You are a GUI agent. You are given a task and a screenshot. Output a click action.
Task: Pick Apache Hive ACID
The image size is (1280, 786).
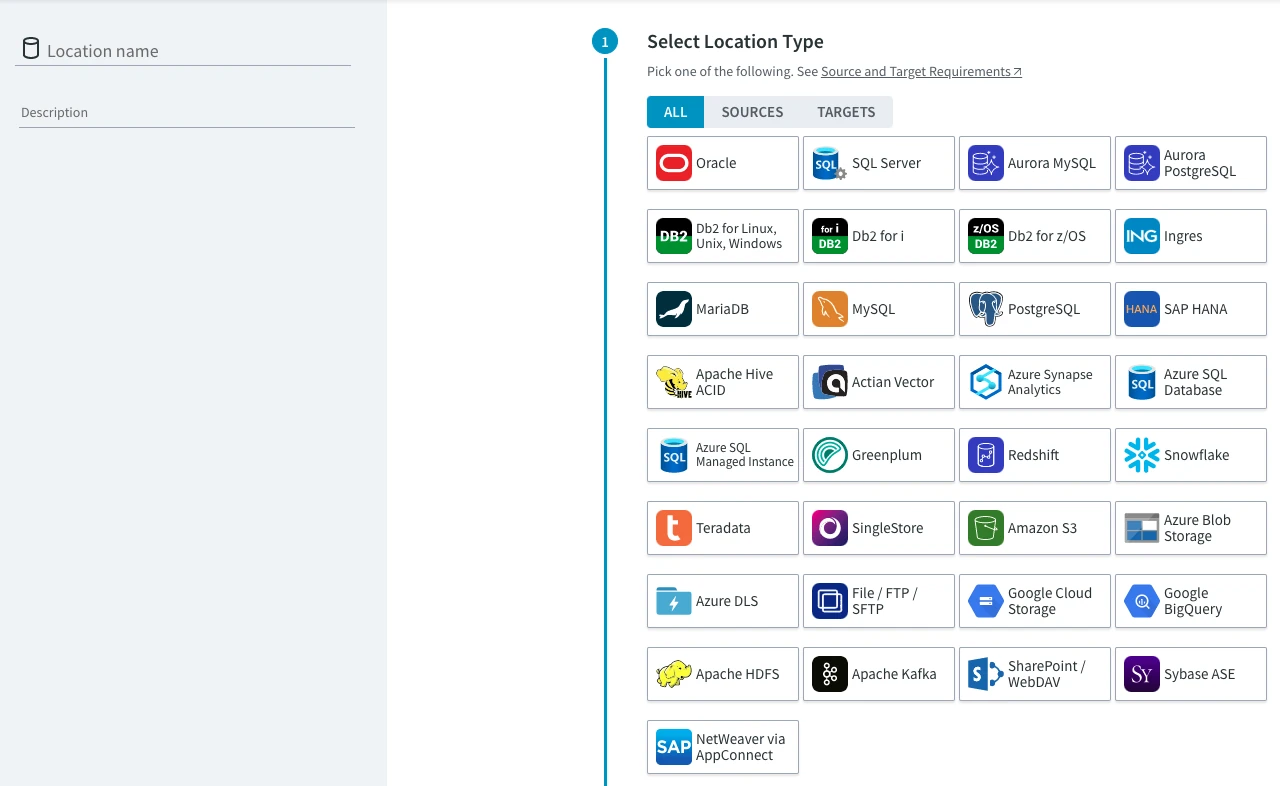(722, 382)
